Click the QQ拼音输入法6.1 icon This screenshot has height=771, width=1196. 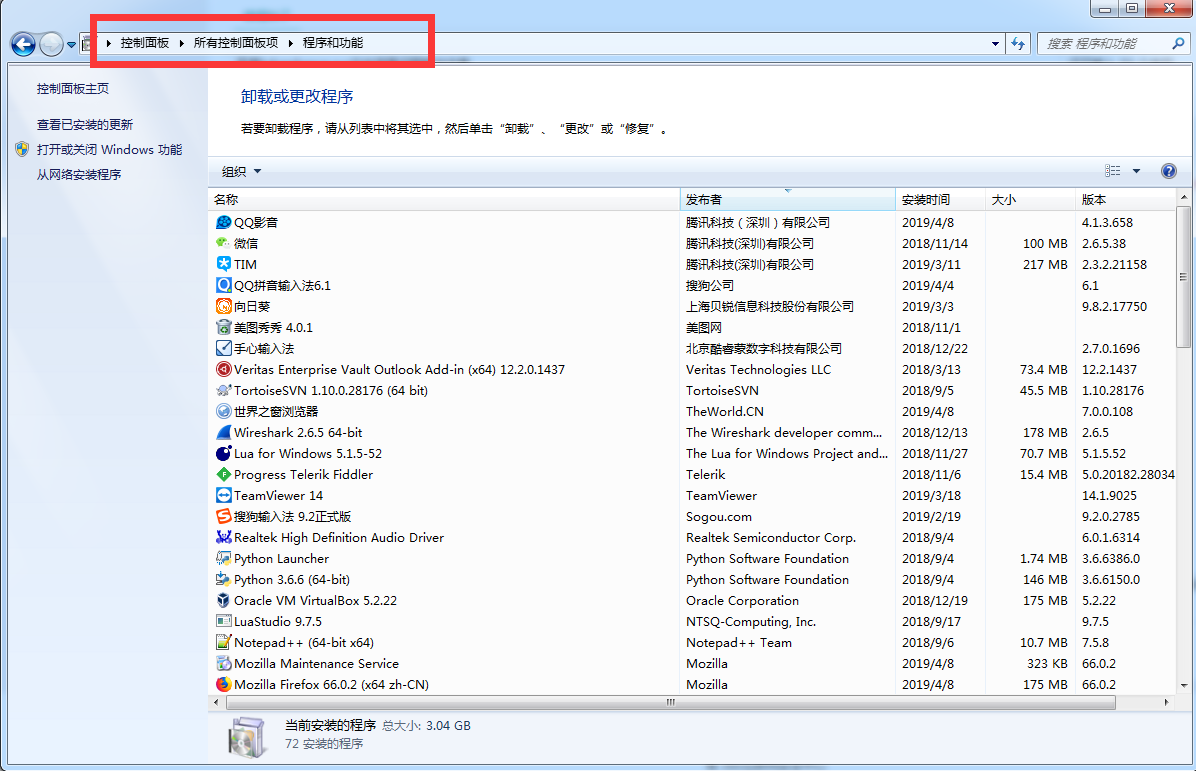coord(223,285)
